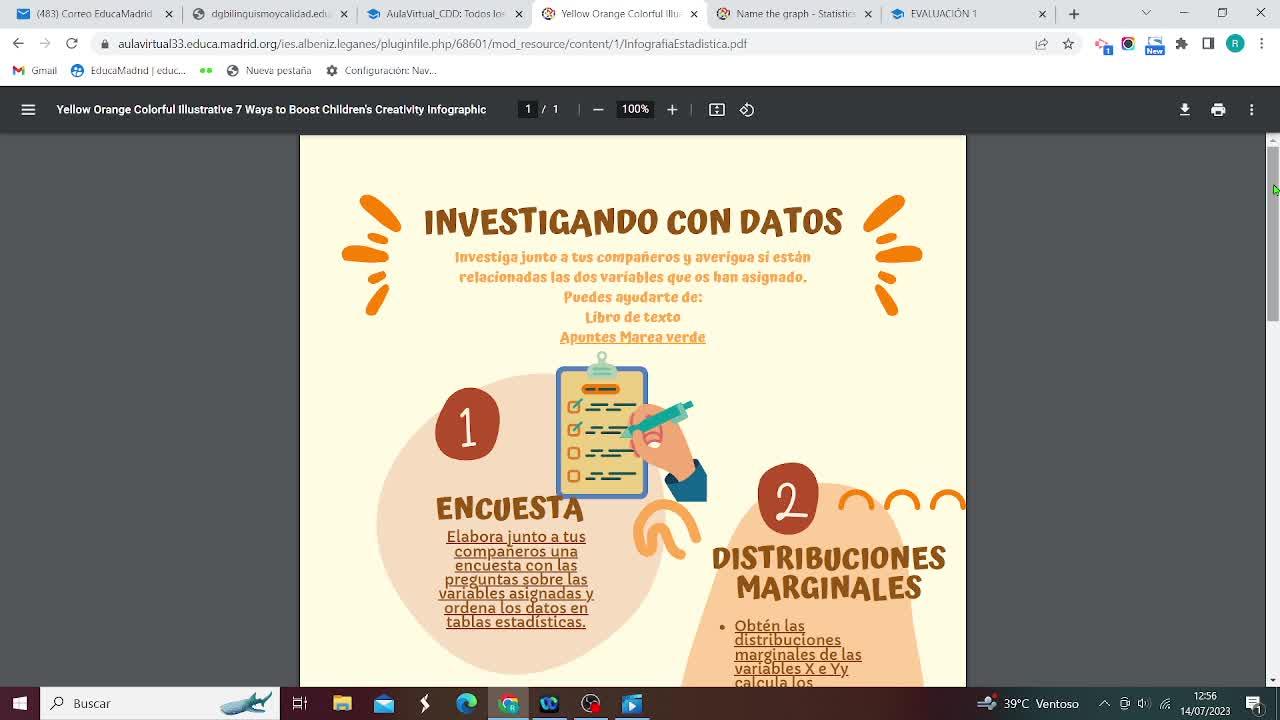Select the Yellow Orange Colorful tab
The image size is (1280, 720).
pos(620,14)
